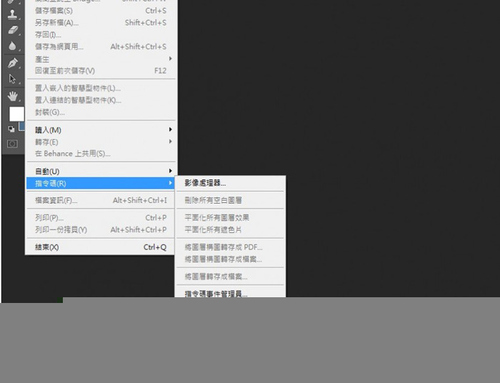Open 檔案資訊(F)... from the menu
This screenshot has height=383, width=500.
(x=101, y=200)
